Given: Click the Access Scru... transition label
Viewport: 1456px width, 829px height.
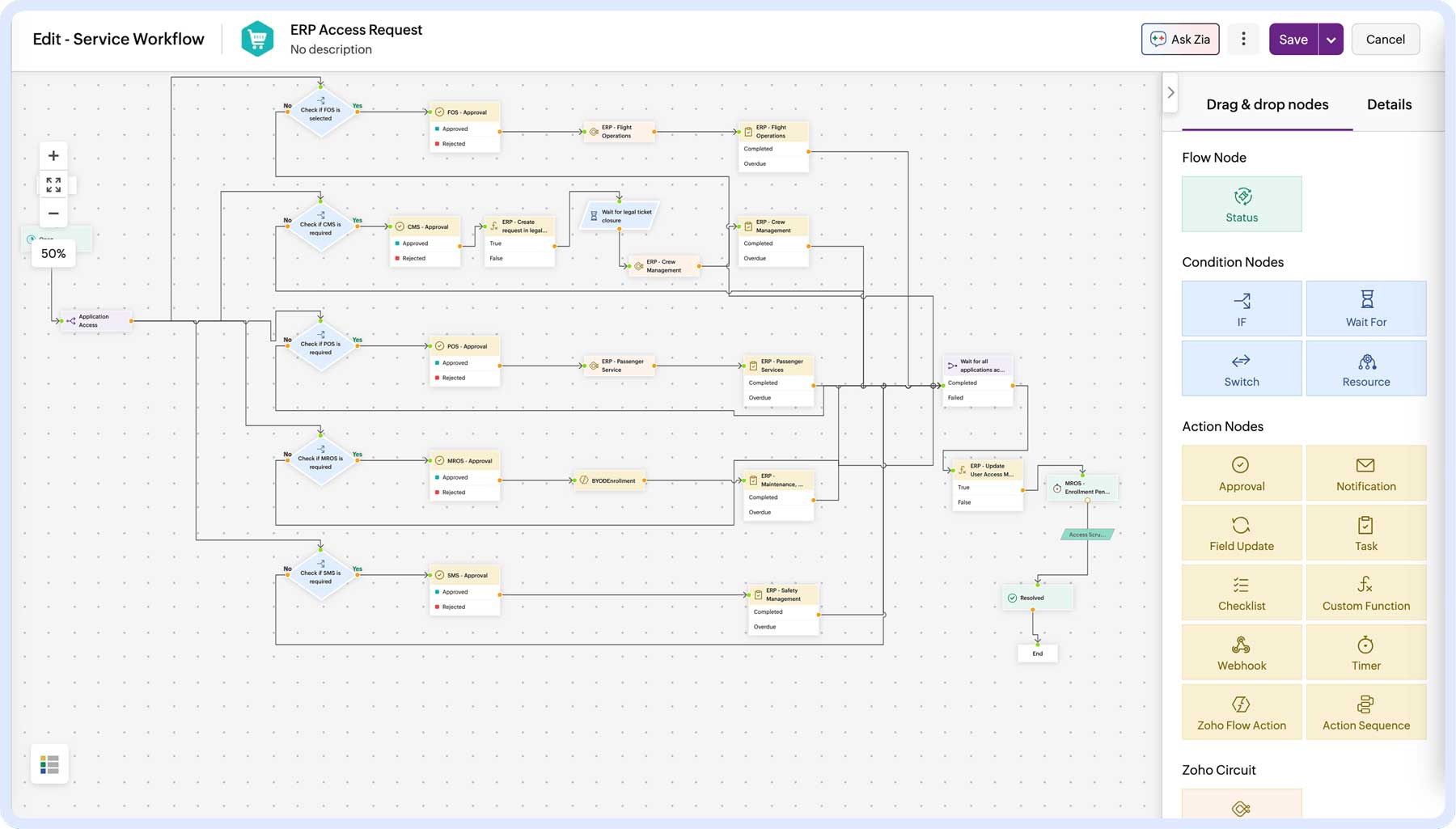Looking at the screenshot, I should tap(1087, 535).
